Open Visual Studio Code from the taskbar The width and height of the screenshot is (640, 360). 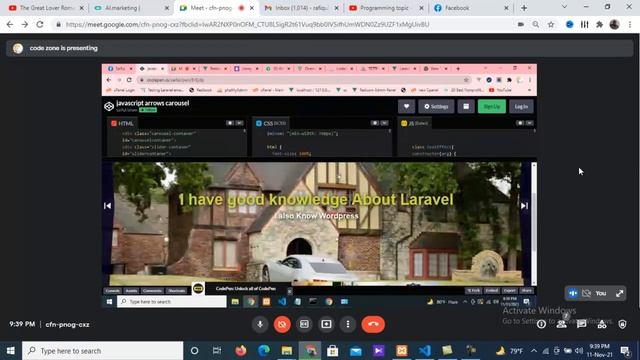click(x=424, y=351)
